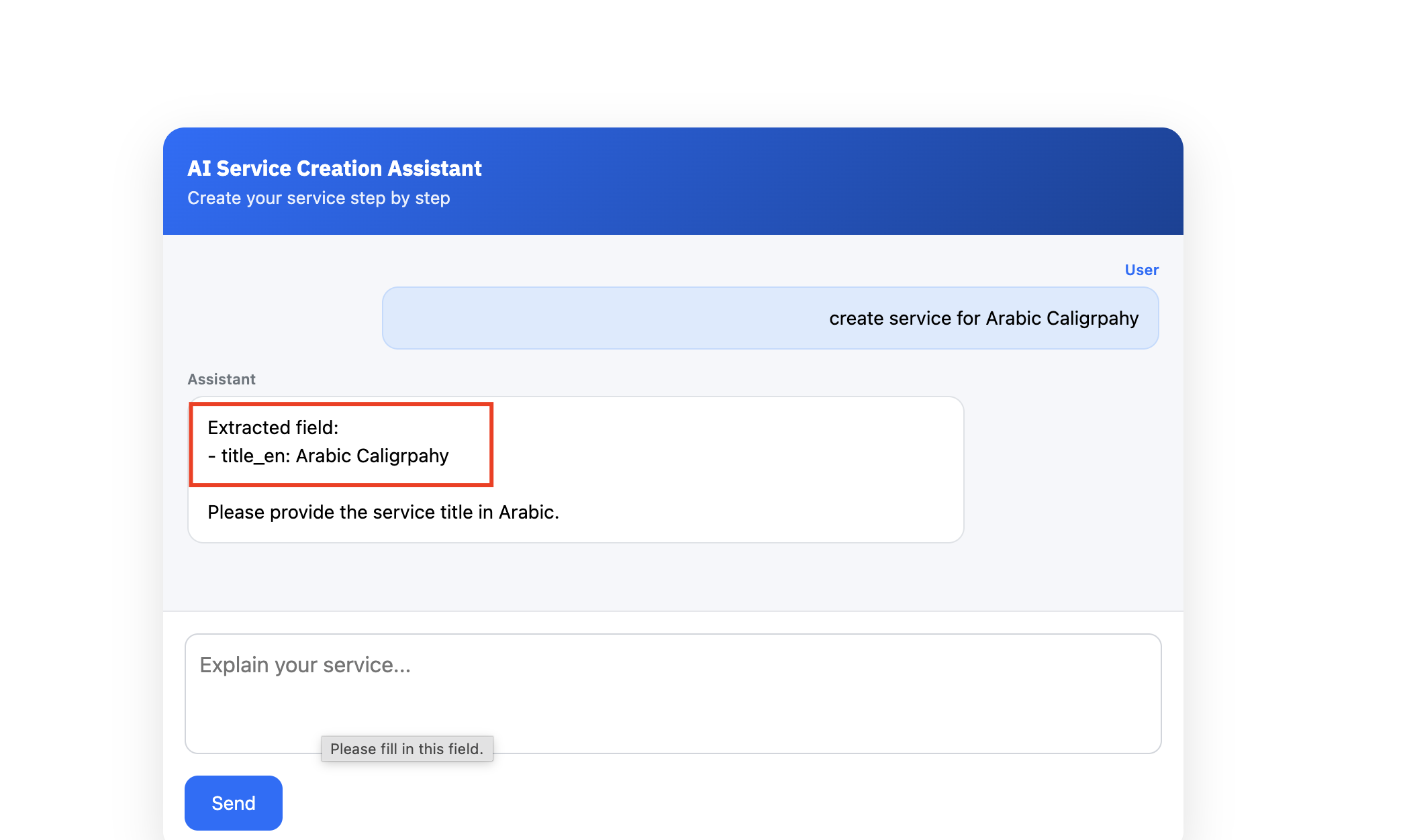Click the user message about Arabic Caligrpahy
Screen dimensions: 1403x840
coord(983,318)
